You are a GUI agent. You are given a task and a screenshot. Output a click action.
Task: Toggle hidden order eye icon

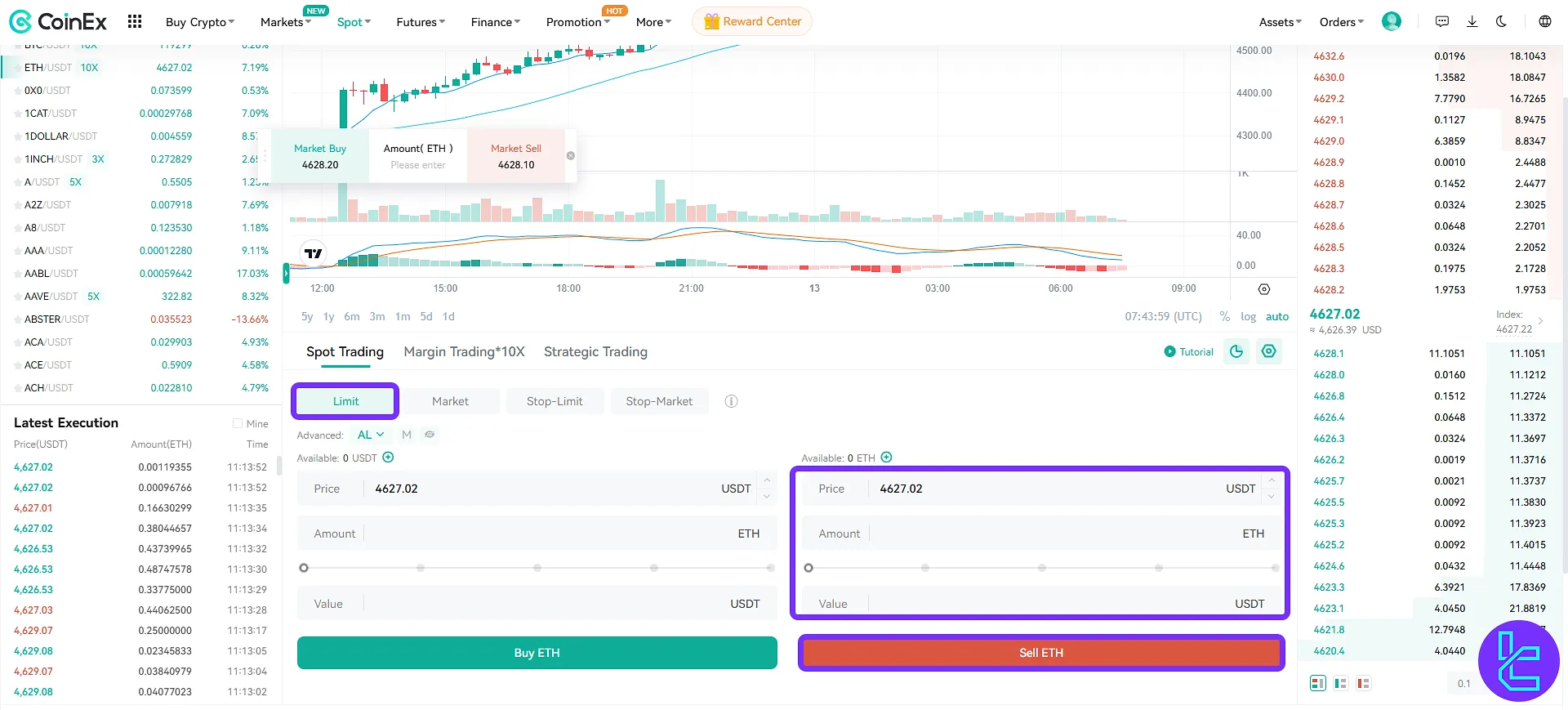[430, 435]
